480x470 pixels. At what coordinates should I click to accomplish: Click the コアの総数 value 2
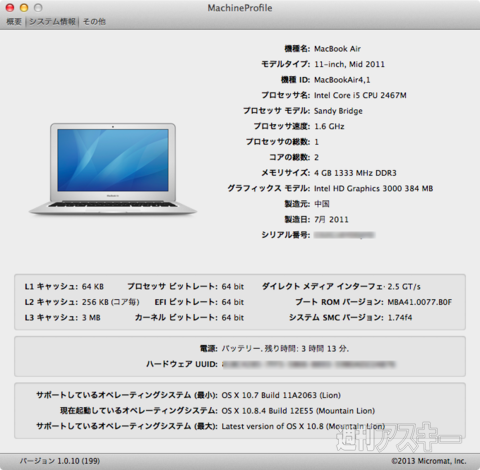[316, 157]
